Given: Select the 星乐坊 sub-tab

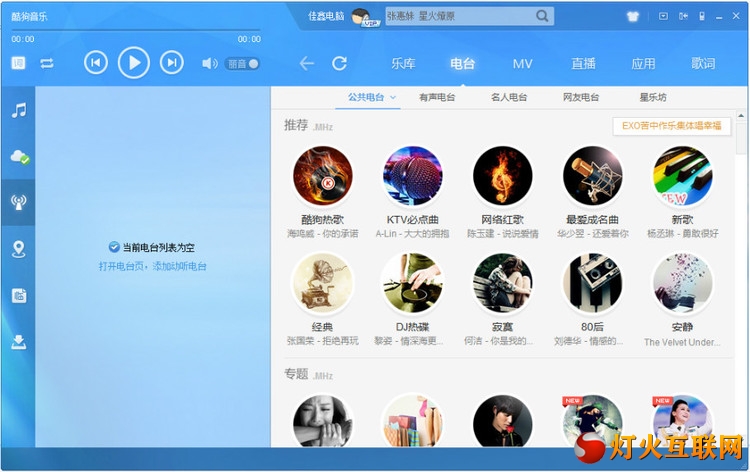Looking at the screenshot, I should point(653,98).
